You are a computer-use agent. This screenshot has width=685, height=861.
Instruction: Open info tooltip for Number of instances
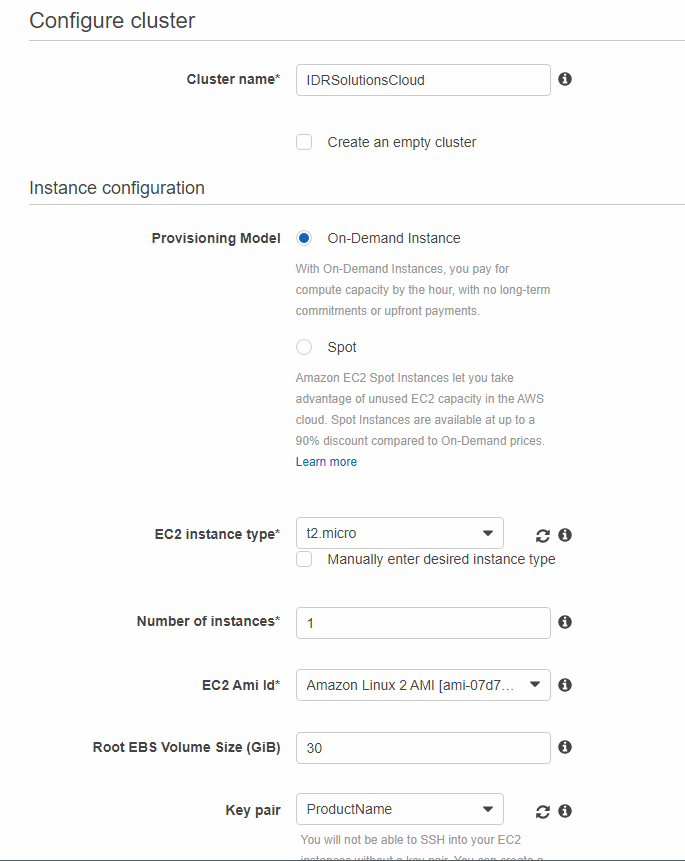565,622
